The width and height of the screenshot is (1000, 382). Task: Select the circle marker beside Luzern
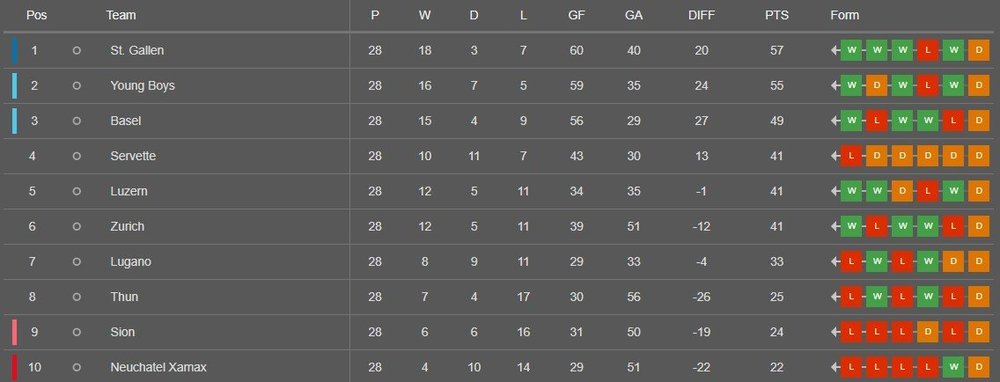pos(77,191)
